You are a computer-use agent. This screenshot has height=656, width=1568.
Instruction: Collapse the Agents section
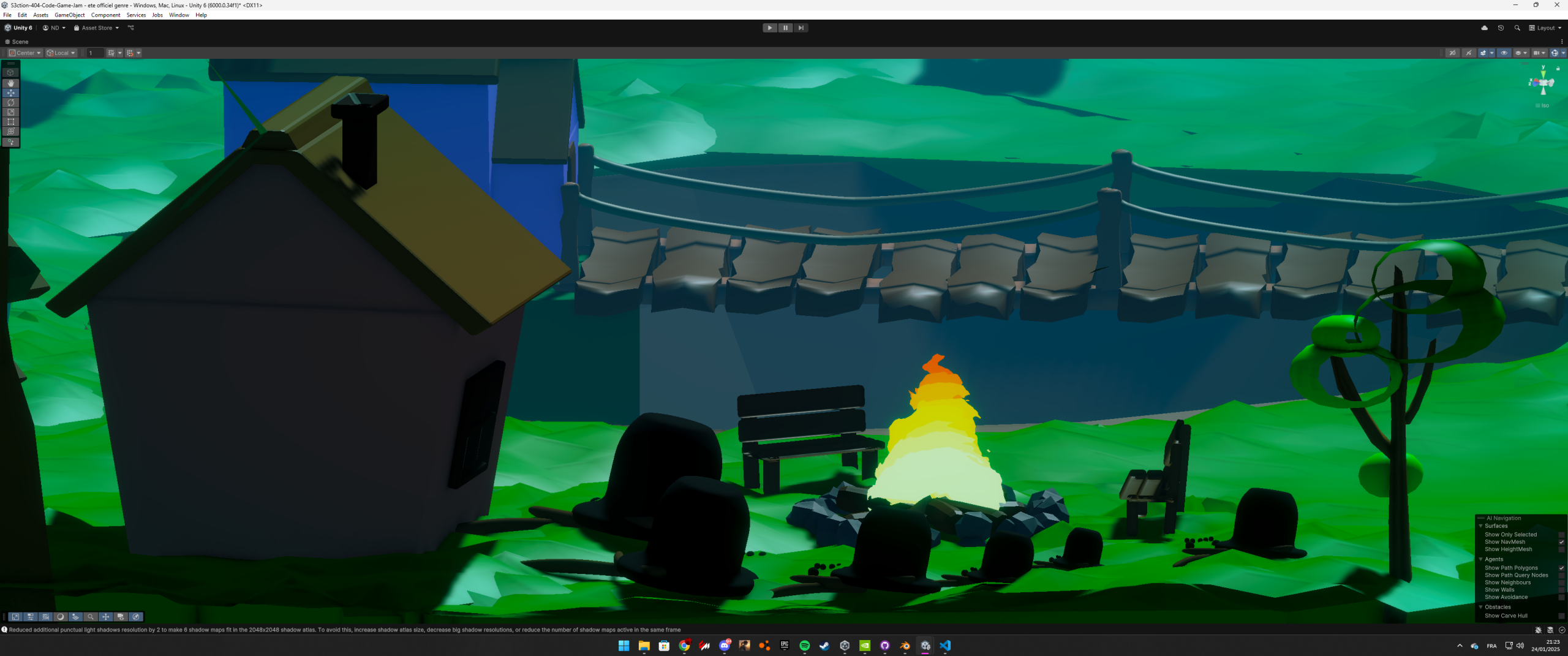tap(1481, 559)
